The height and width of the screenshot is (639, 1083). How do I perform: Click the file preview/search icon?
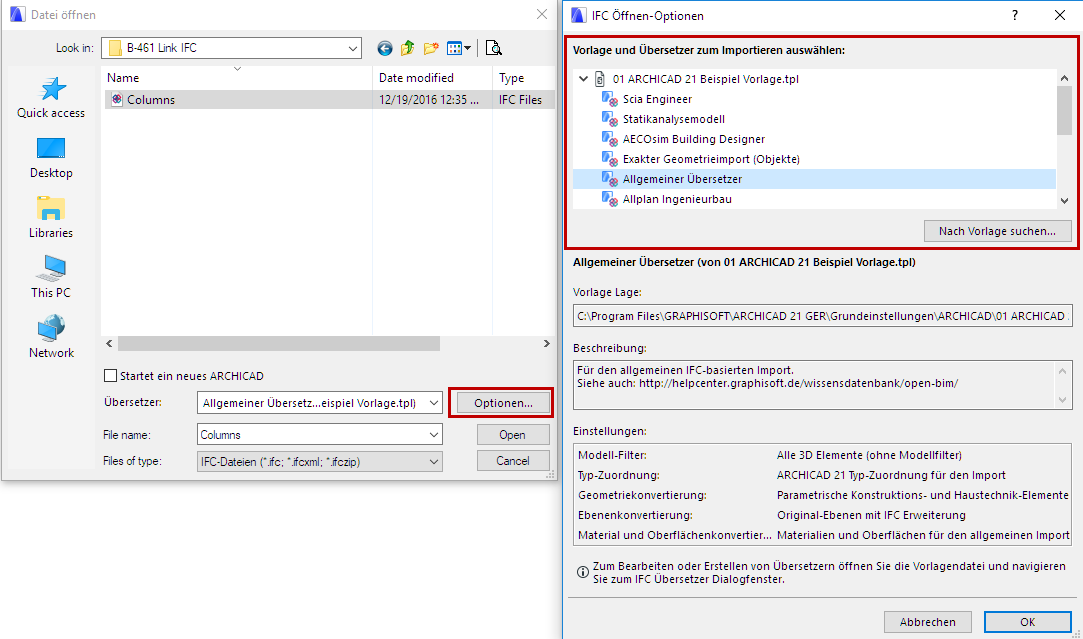point(493,48)
